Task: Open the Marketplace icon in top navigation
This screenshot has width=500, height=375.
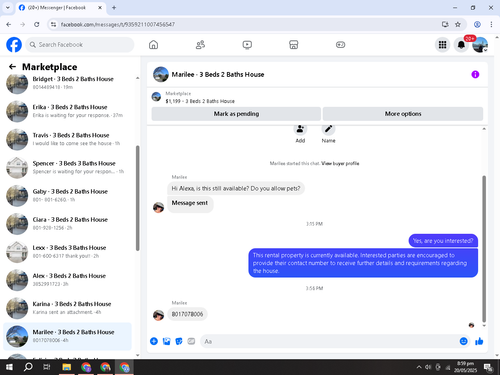Action: point(294,45)
